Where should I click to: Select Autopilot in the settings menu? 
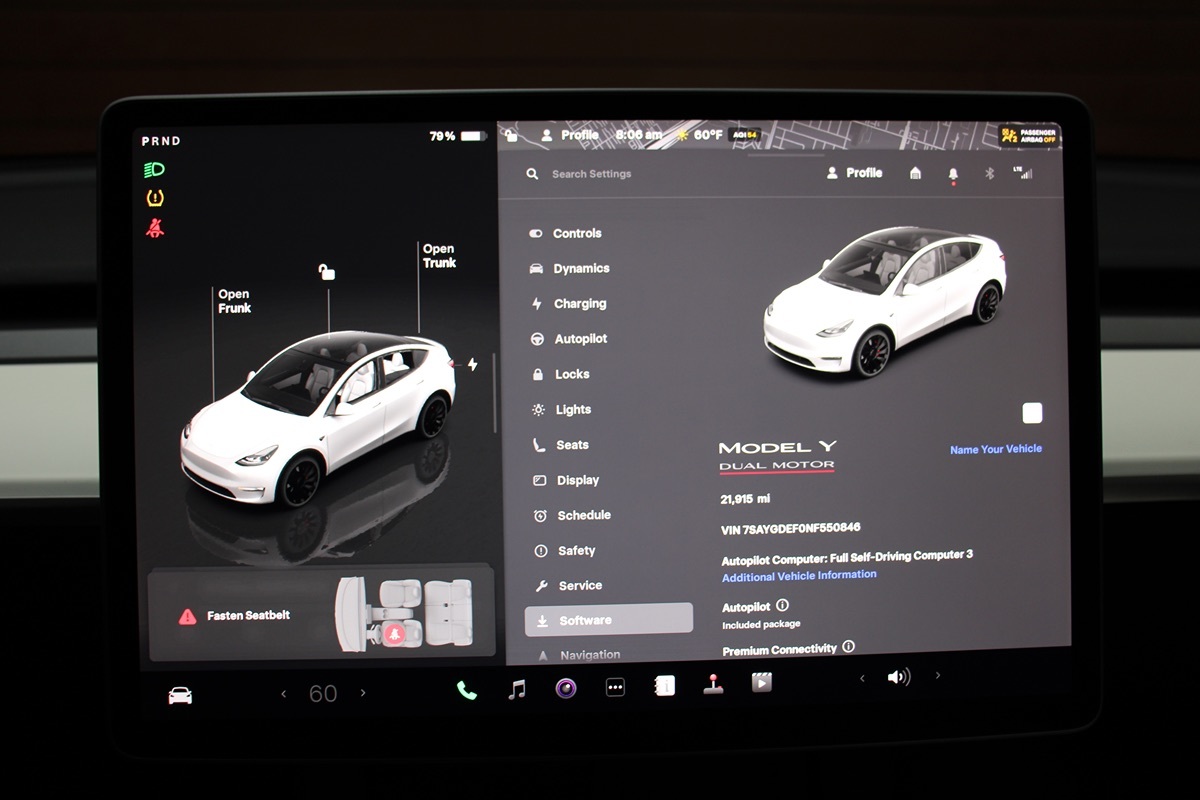(x=580, y=339)
